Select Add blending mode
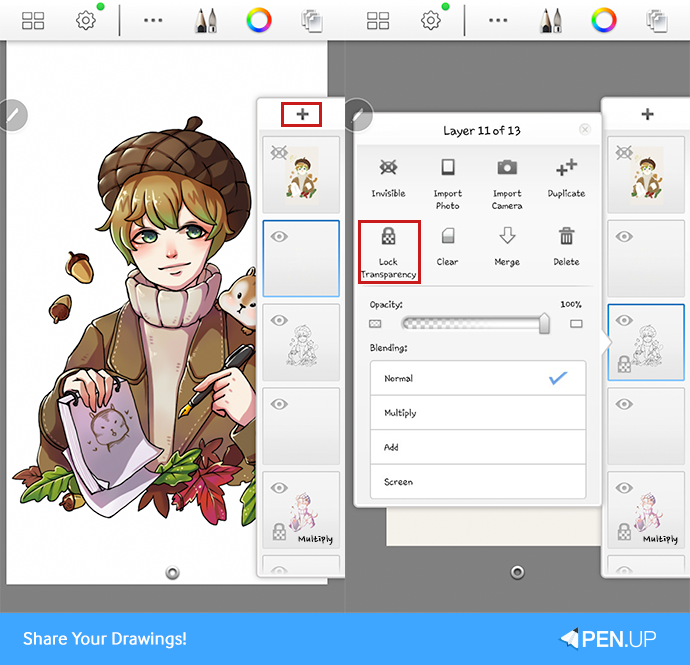 point(478,447)
